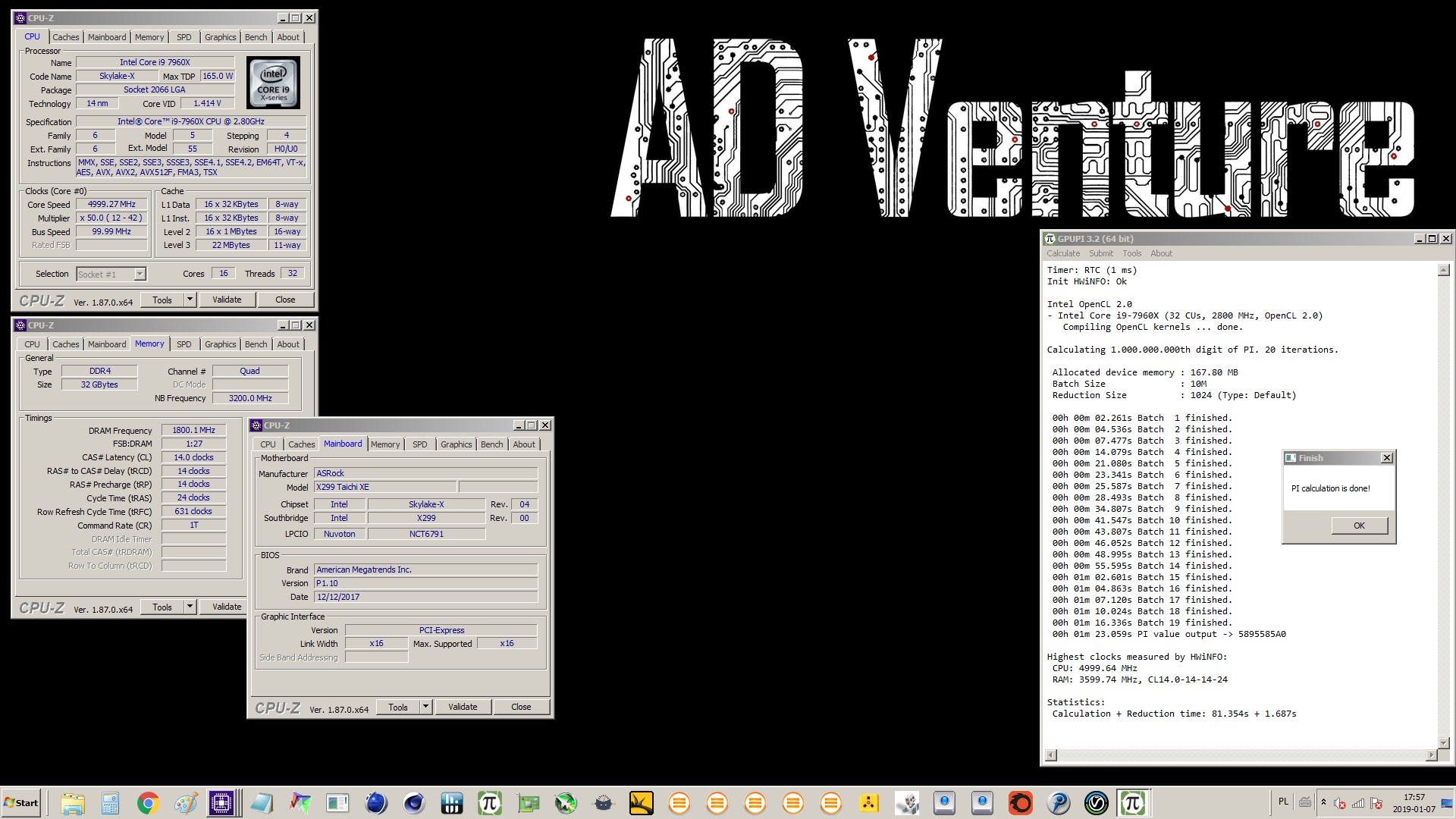Open Tools dropdown arrow in Mainboard window
This screenshot has width=1456, height=819.
point(426,707)
